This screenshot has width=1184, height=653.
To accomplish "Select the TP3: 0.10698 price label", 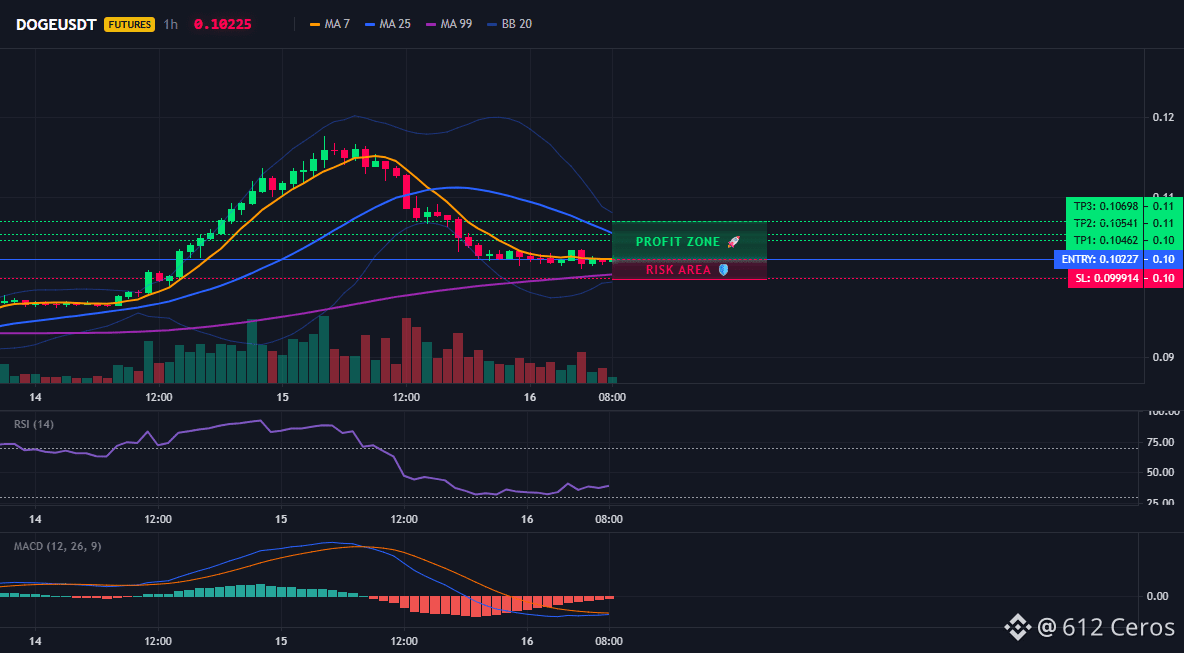I will coord(1105,206).
